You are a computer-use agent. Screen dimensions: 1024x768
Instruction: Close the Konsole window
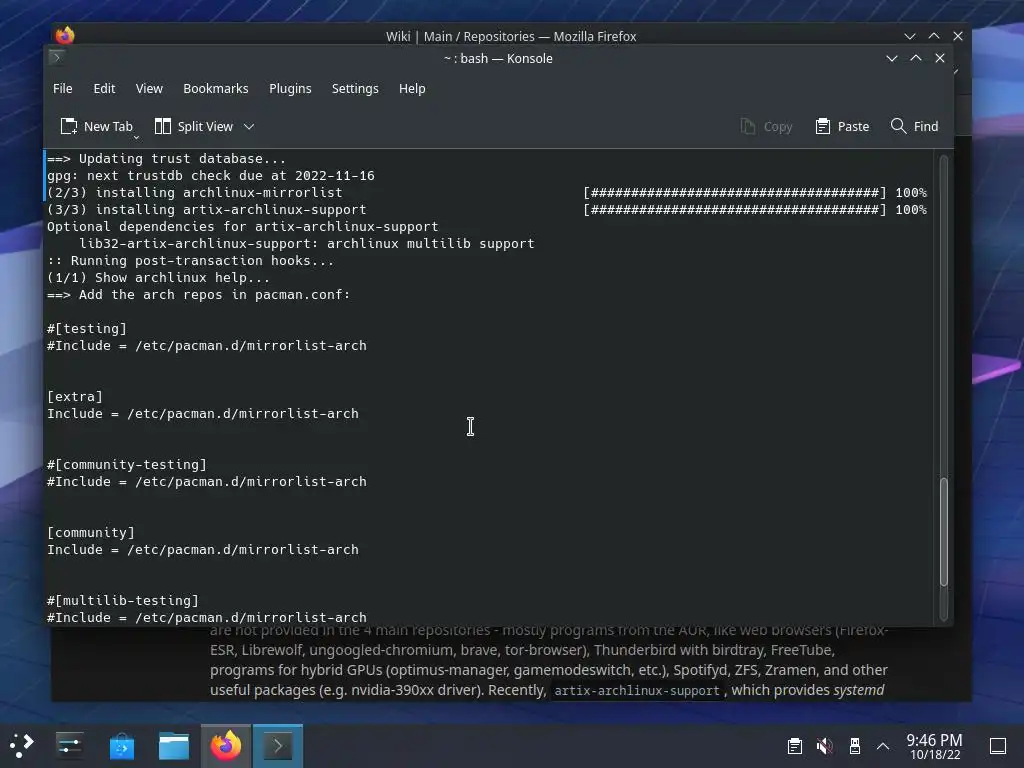click(940, 58)
